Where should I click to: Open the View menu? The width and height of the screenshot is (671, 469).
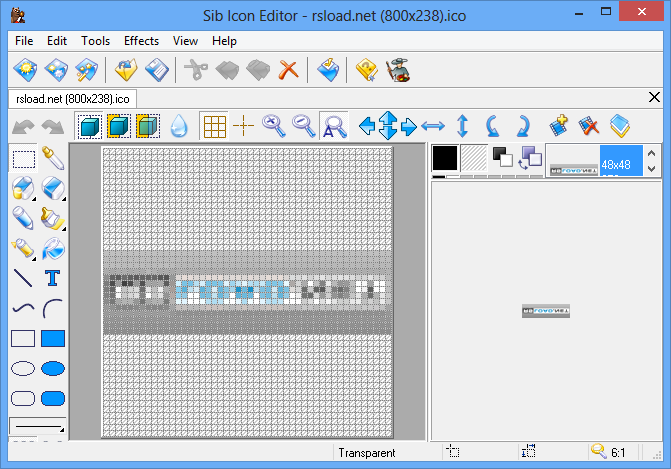[x=185, y=41]
